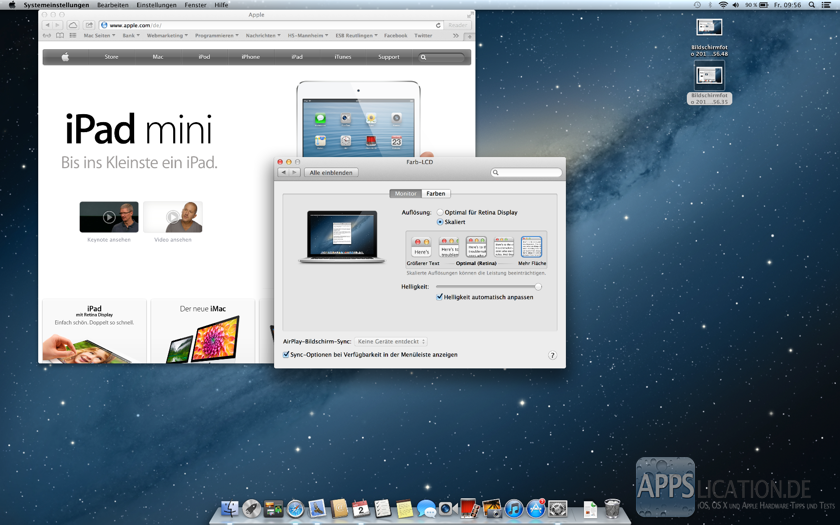Reload page in Safari address bar

(x=438, y=25)
